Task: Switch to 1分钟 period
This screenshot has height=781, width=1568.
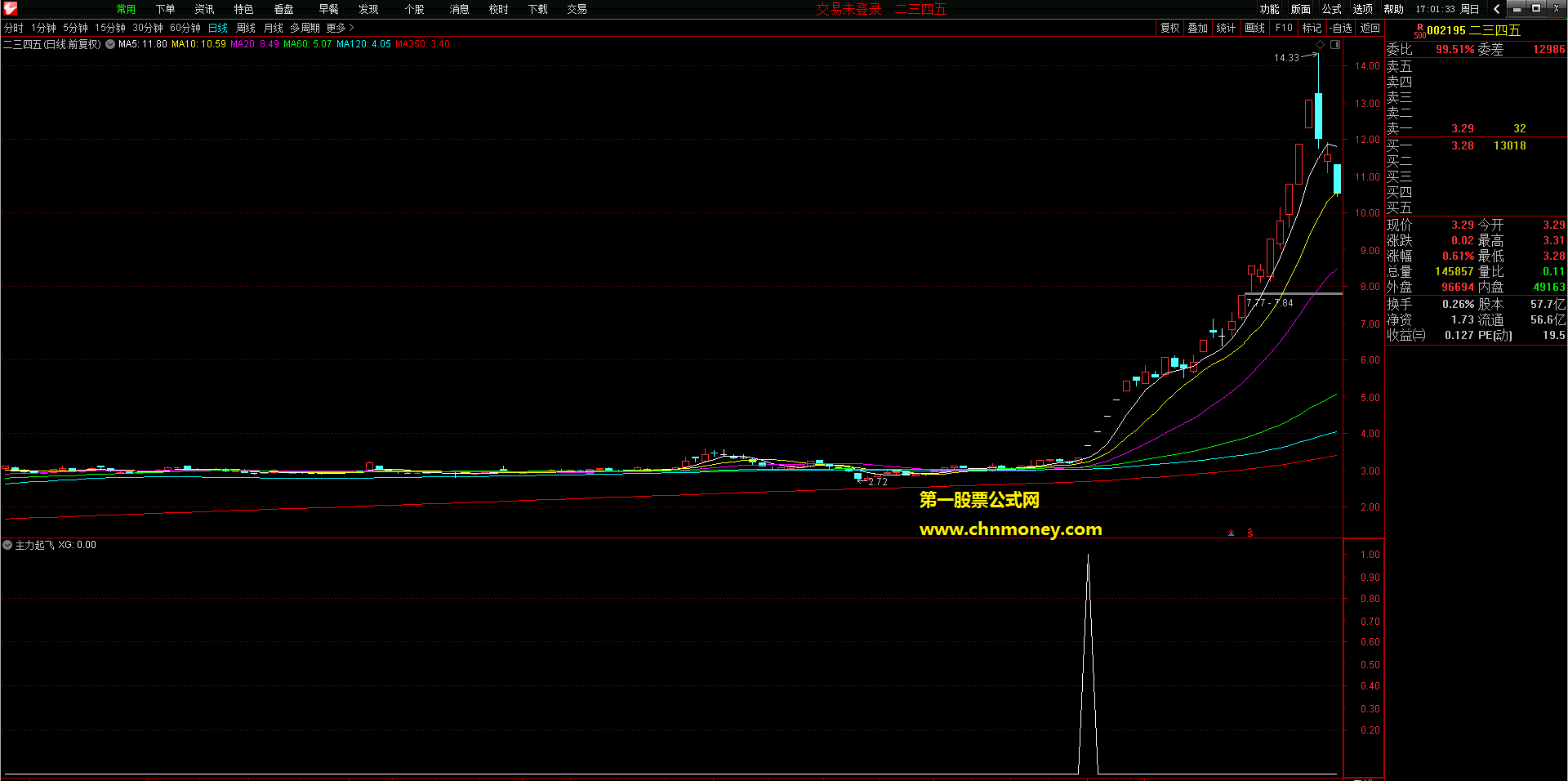Action: tap(43, 28)
